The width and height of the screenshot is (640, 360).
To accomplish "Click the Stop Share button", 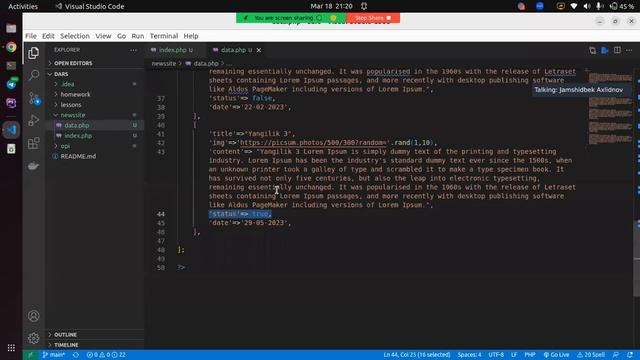I will 373,18.
